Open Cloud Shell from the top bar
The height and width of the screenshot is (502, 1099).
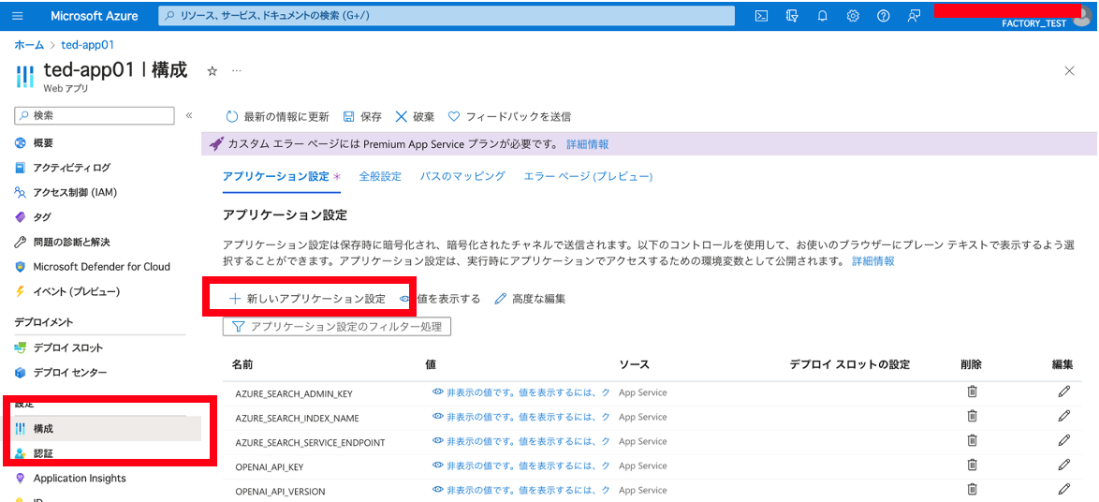(x=760, y=16)
